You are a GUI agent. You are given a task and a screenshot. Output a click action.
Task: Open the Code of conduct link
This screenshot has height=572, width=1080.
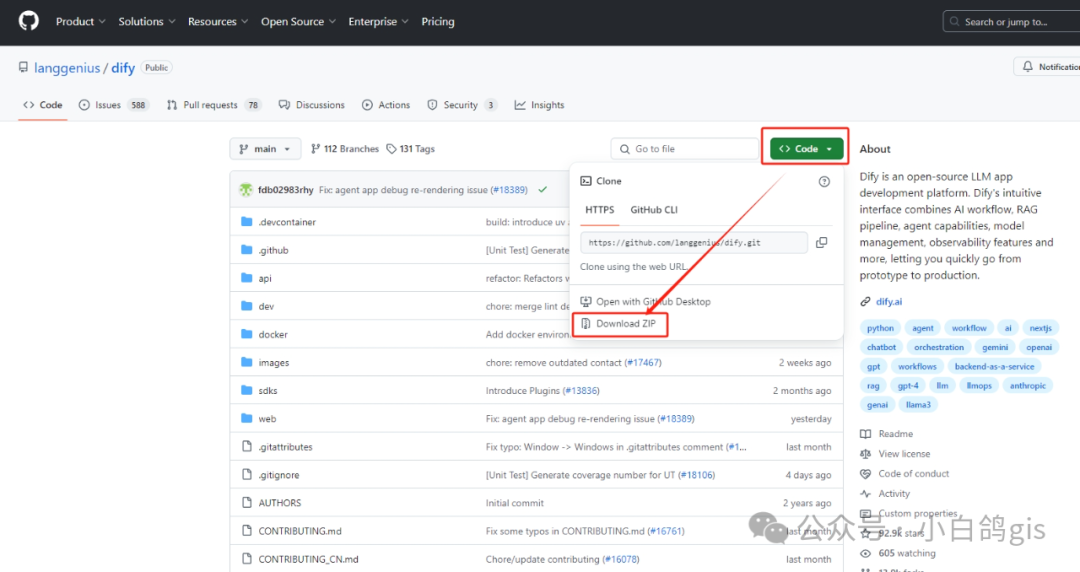pyautogui.click(x=904, y=474)
